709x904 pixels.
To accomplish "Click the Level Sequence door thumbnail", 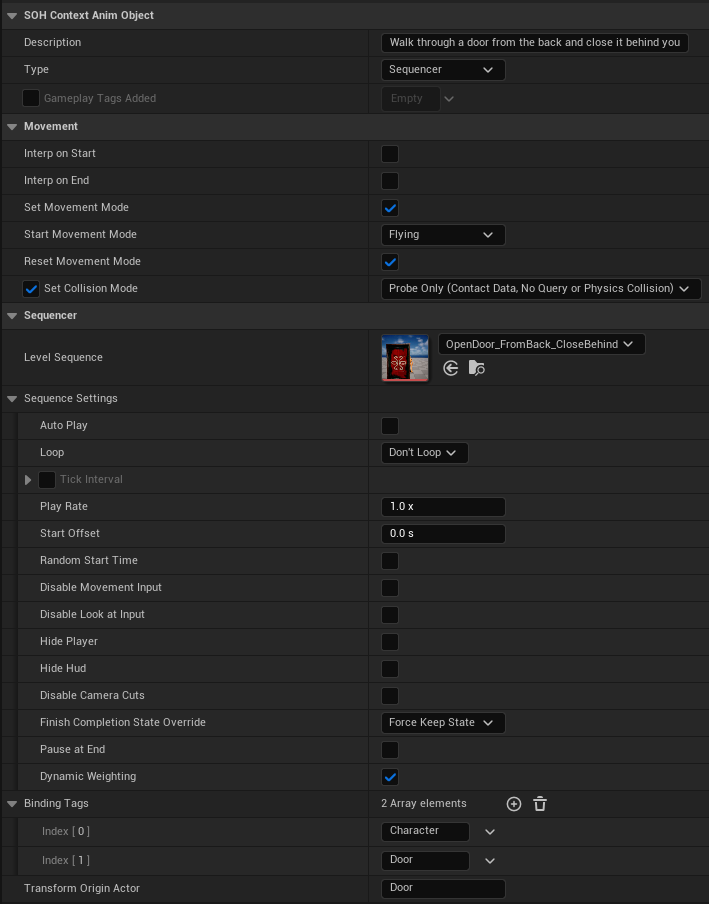I will tap(405, 358).
